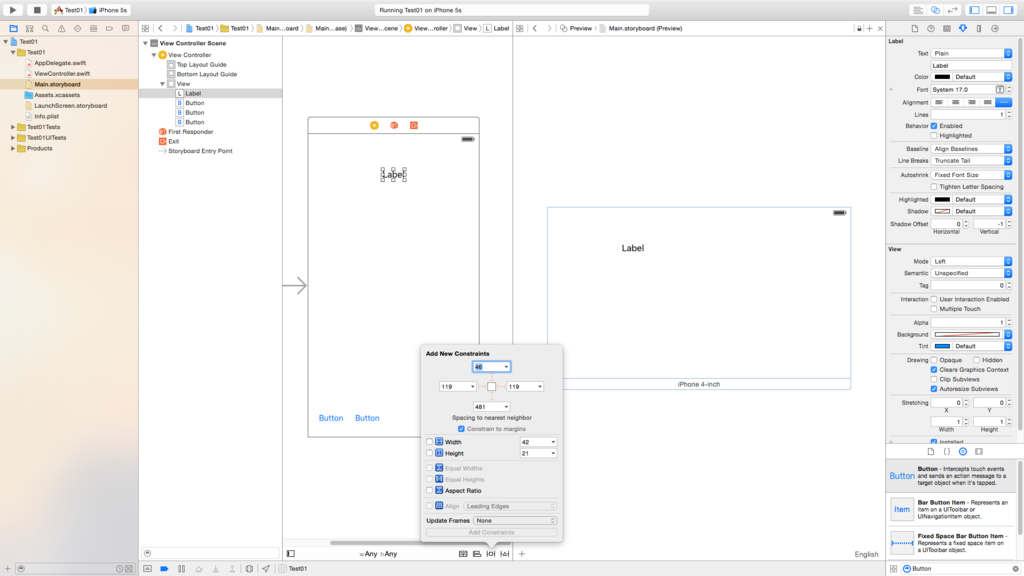Open the Breakpoint navigator icon
Screen dimensions: 1024x576
click(x=109, y=28)
